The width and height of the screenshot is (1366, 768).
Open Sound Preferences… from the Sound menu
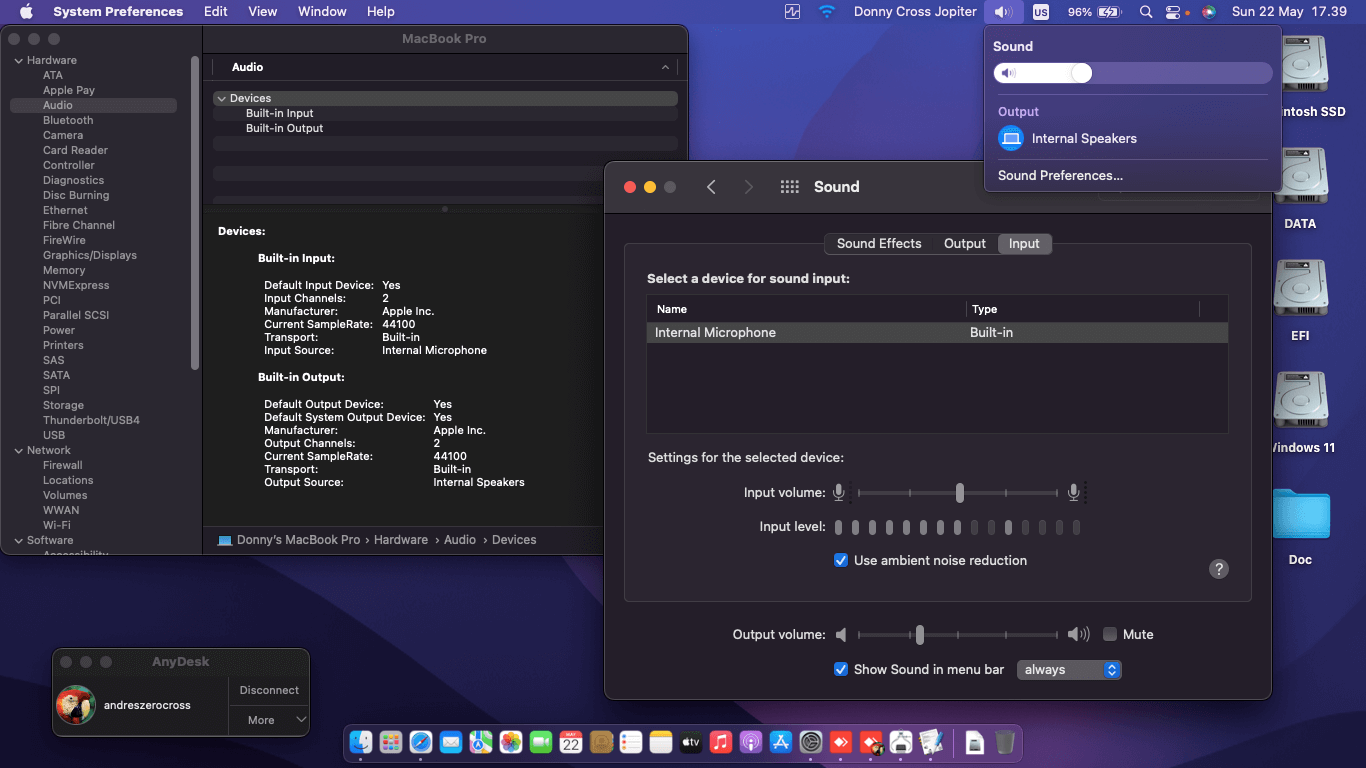1060,175
